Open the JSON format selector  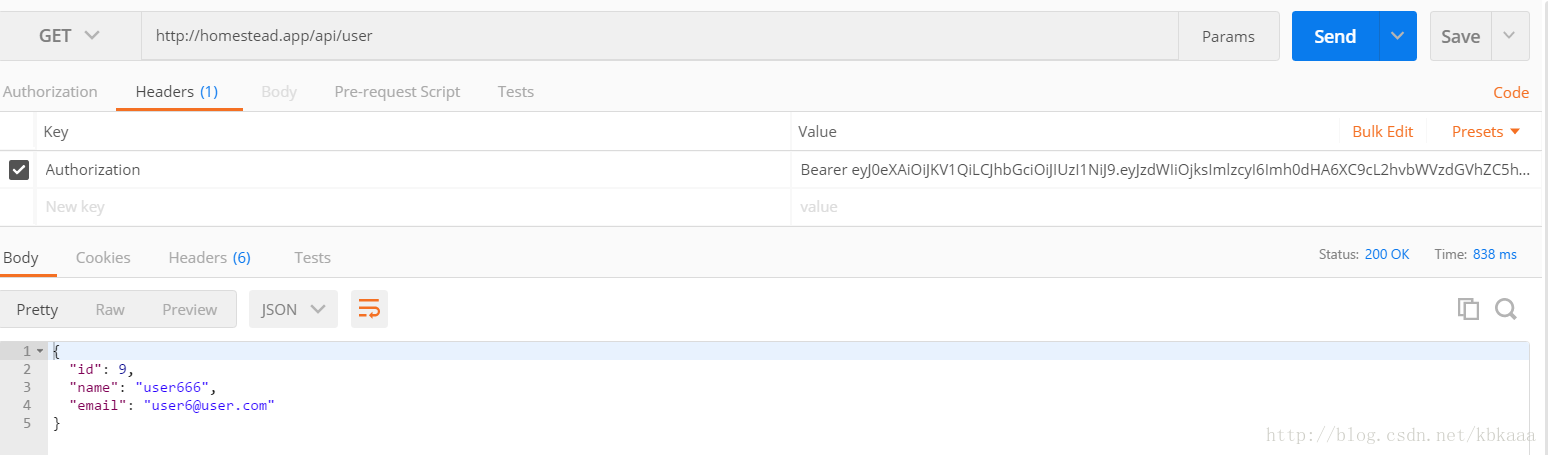293,309
